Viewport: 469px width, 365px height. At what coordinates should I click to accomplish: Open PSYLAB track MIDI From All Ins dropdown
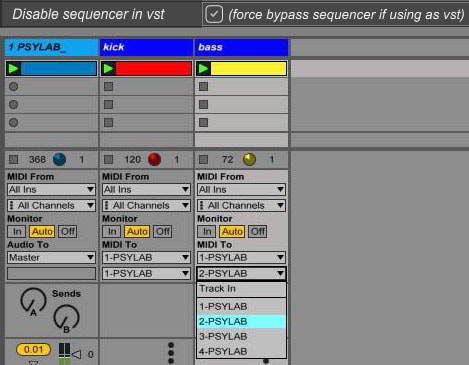tap(51, 190)
